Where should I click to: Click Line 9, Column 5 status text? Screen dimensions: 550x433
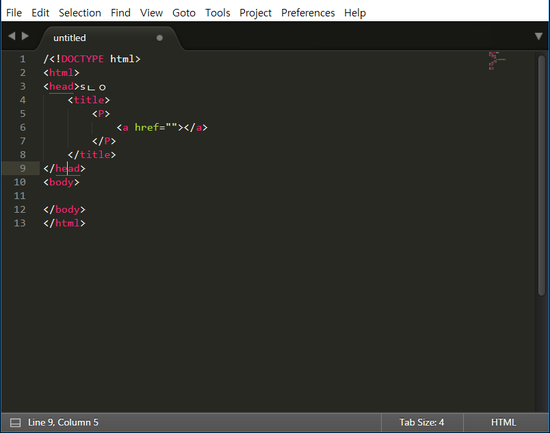pos(63,422)
